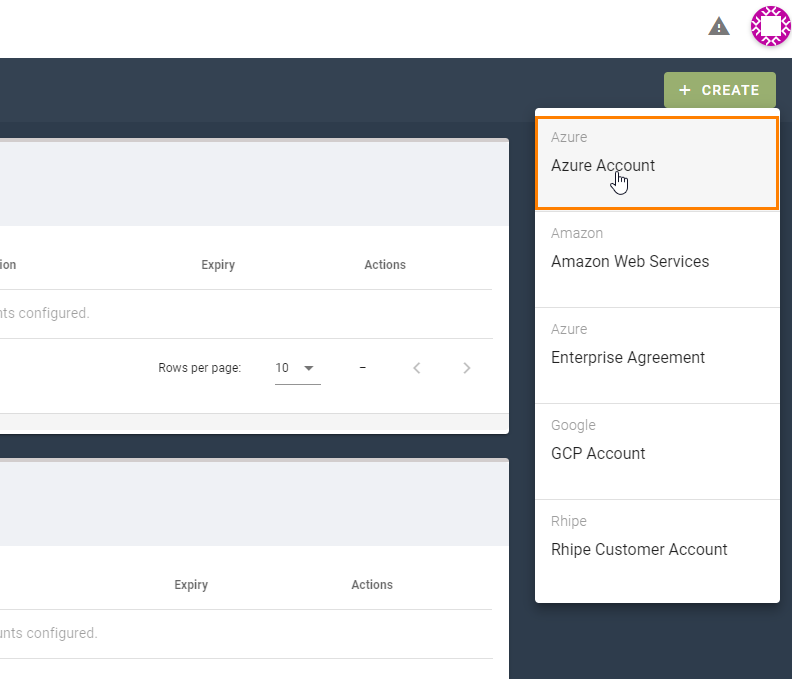Go to next page using right chevron
The width and height of the screenshot is (792, 679).
pyautogui.click(x=467, y=368)
